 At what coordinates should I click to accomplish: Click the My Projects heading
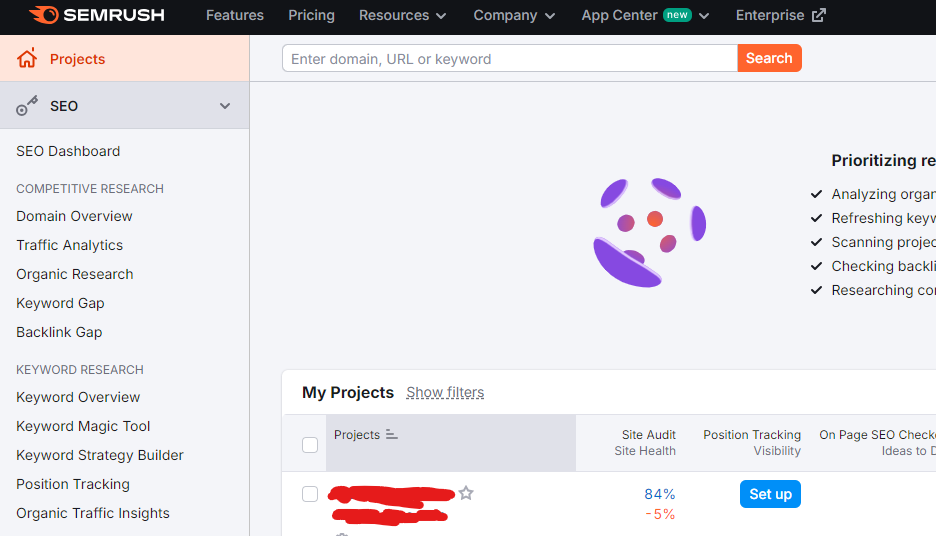348,392
